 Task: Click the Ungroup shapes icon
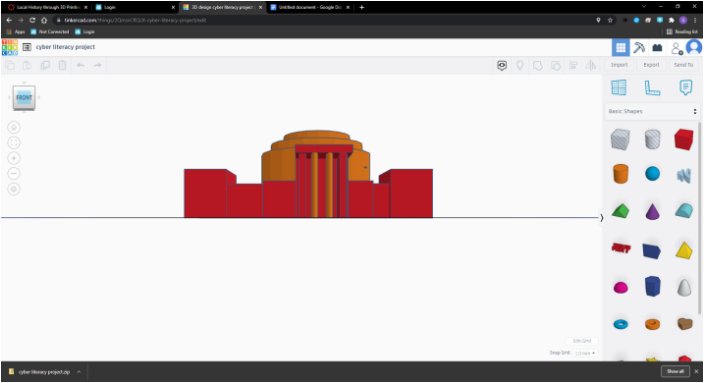pyautogui.click(x=556, y=66)
